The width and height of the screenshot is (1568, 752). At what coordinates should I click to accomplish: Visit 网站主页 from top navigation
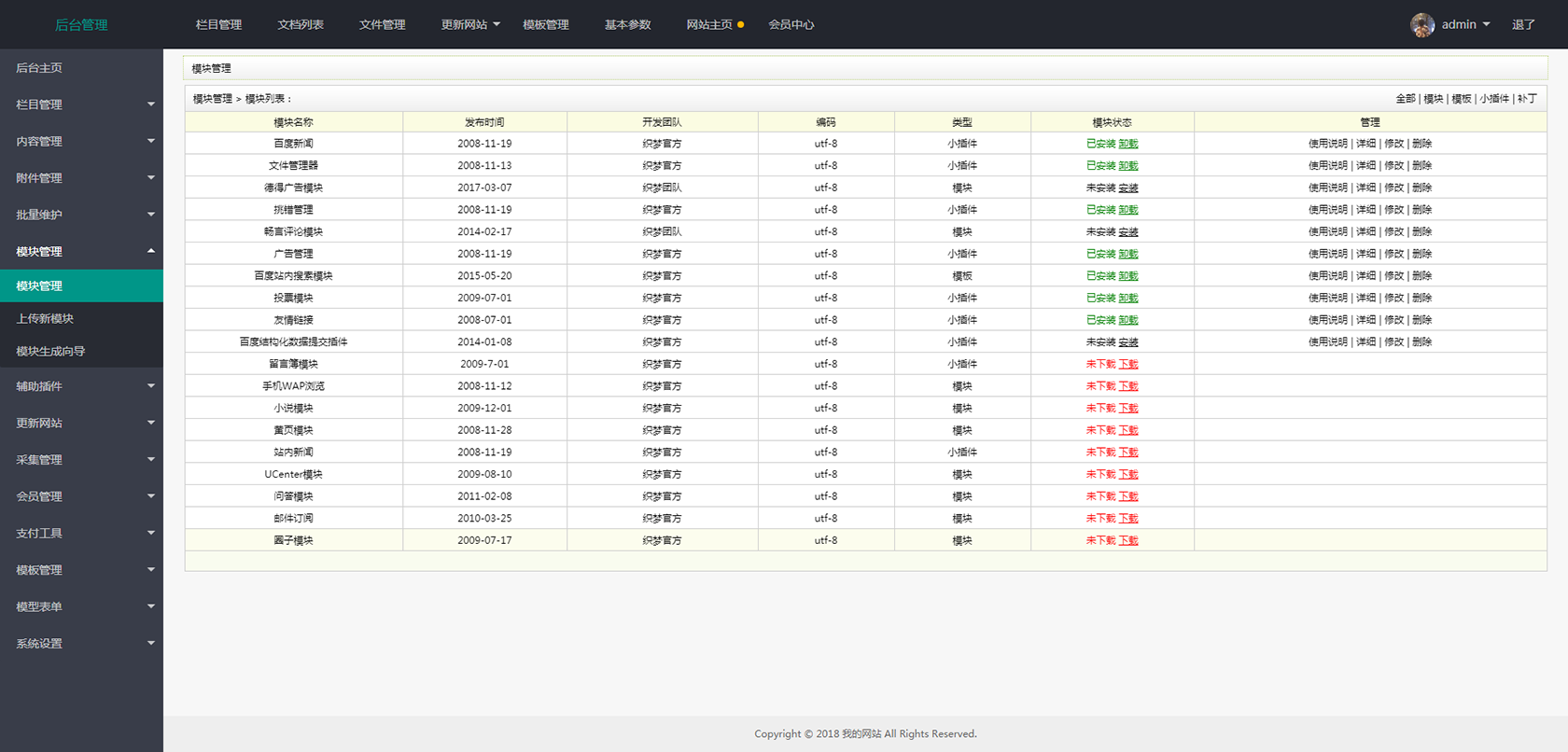point(709,25)
